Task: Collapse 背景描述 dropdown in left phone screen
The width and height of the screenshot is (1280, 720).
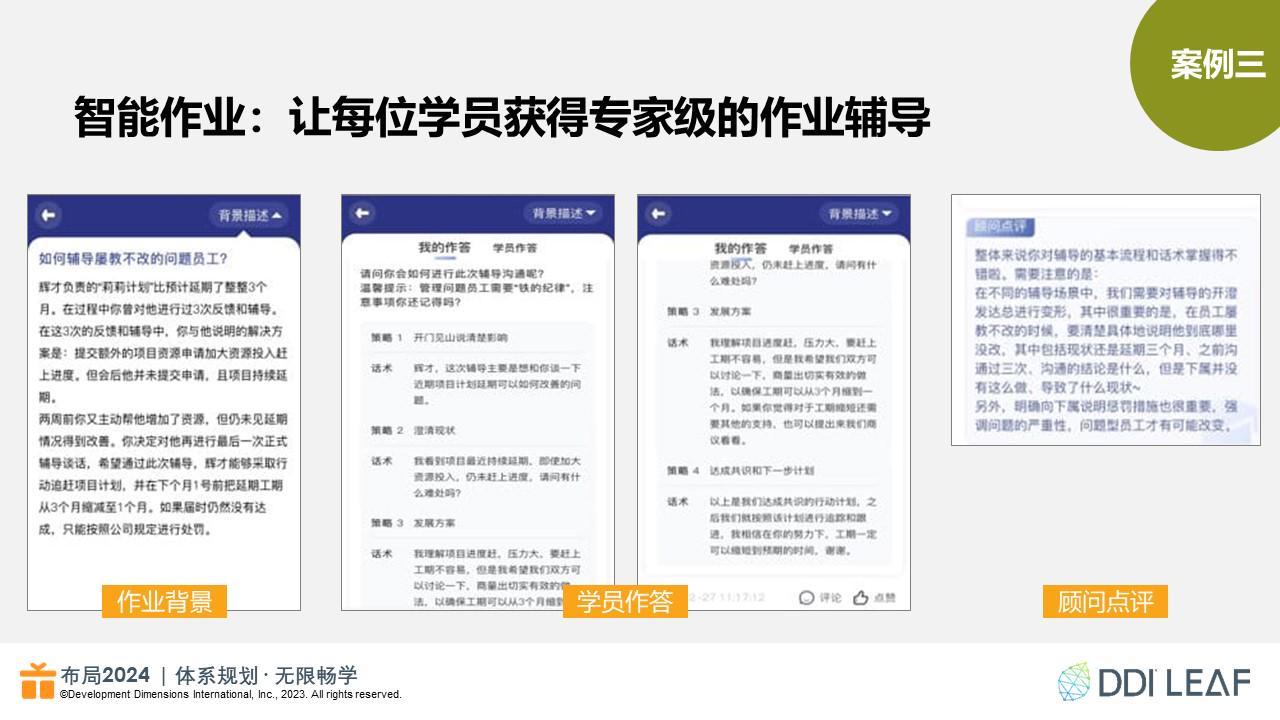Action: 250,215
